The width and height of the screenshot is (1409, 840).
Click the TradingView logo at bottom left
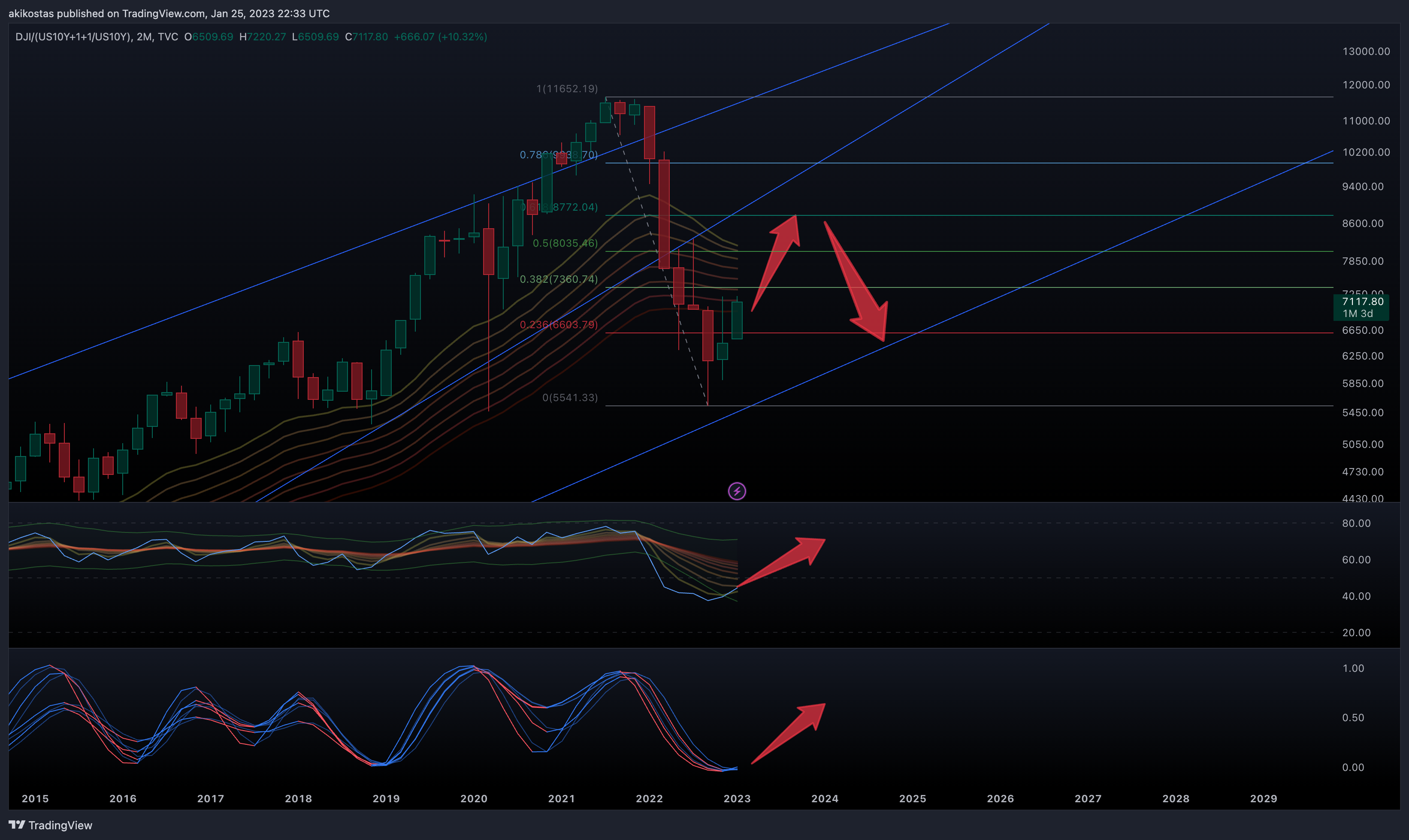point(50,825)
